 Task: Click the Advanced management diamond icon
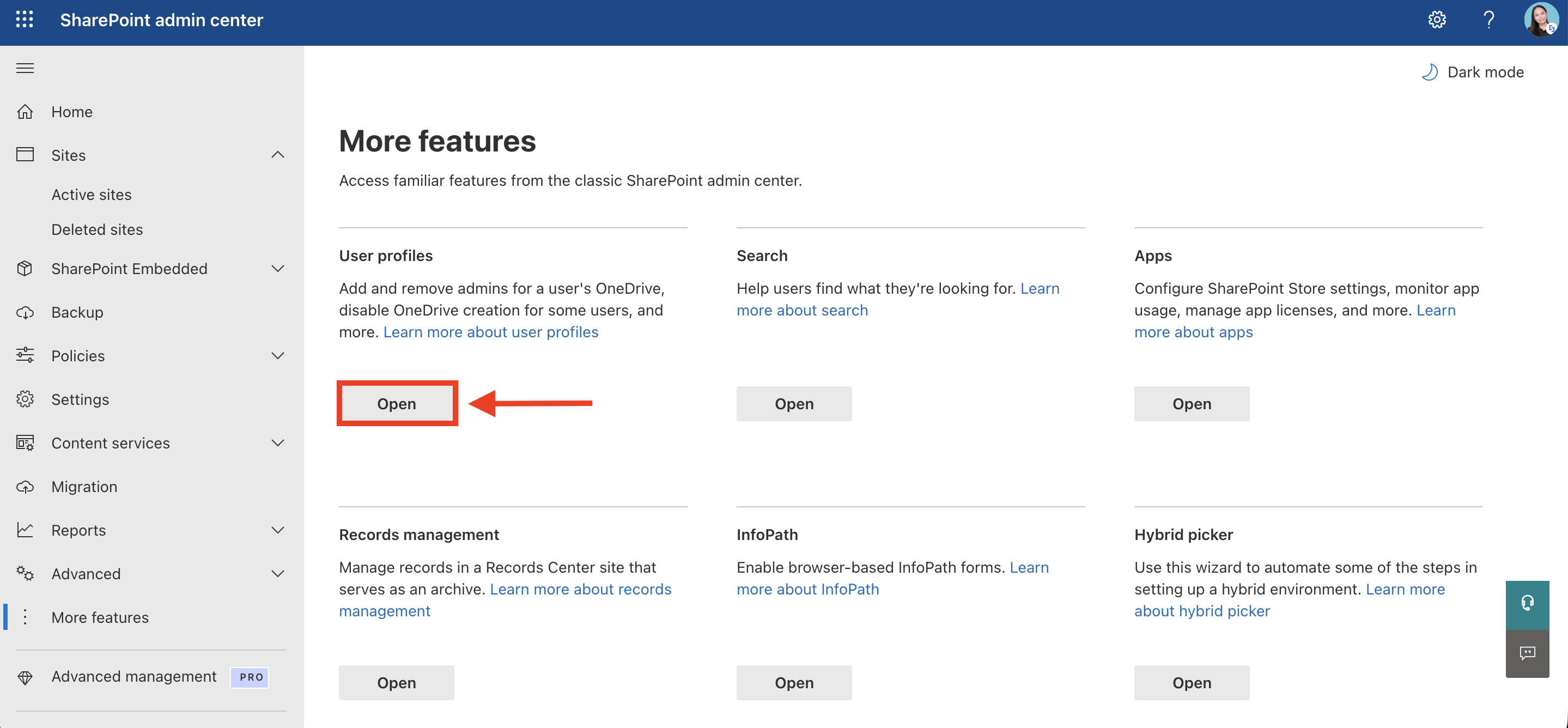[x=25, y=677]
